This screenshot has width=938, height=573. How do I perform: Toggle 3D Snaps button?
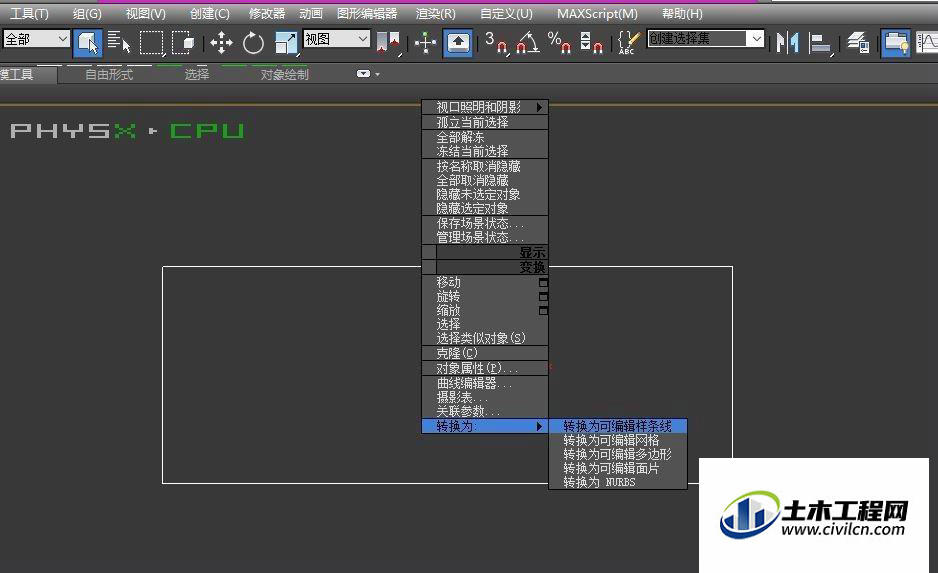[496, 43]
